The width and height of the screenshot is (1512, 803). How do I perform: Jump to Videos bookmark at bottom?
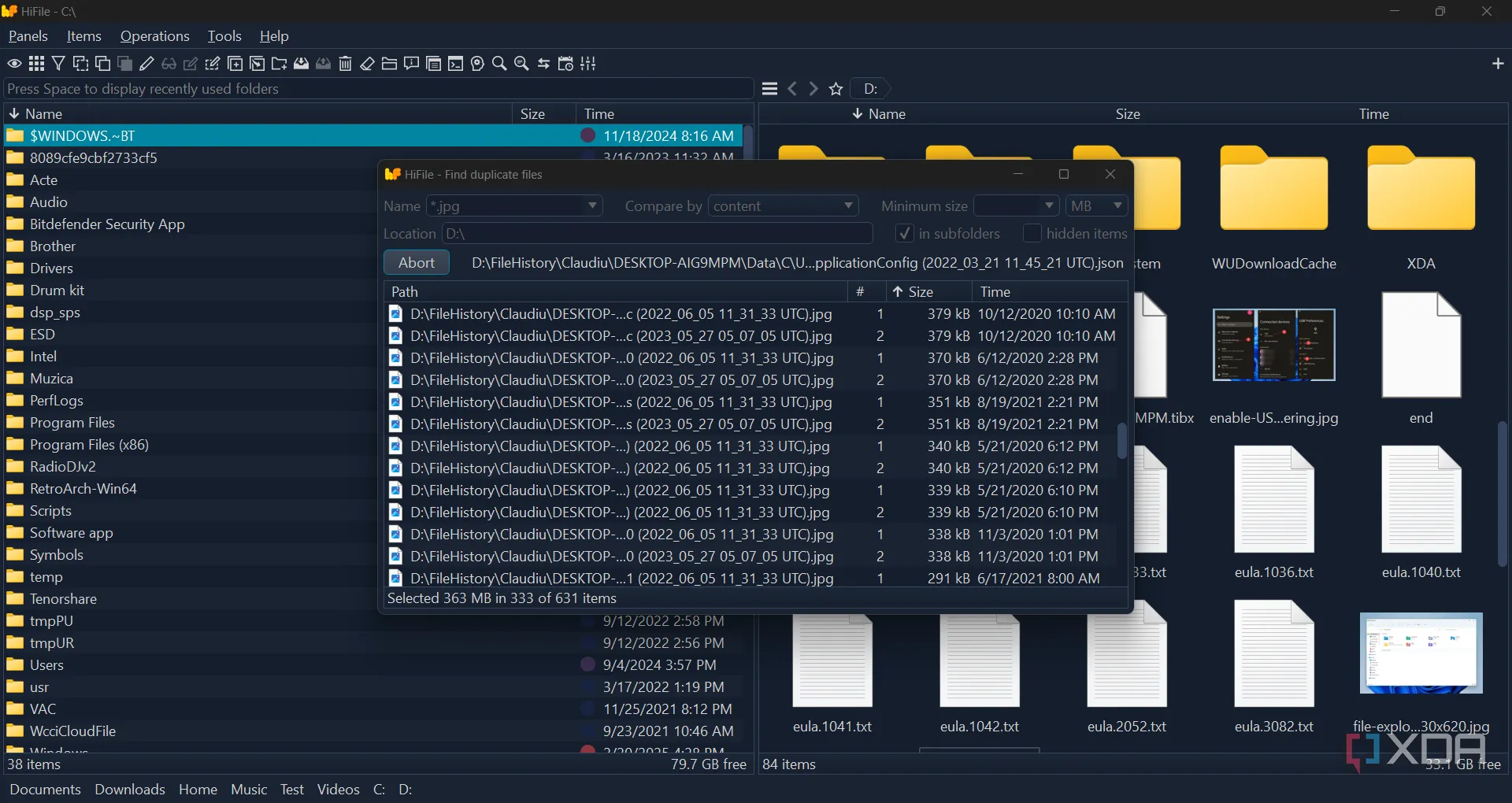click(x=339, y=790)
